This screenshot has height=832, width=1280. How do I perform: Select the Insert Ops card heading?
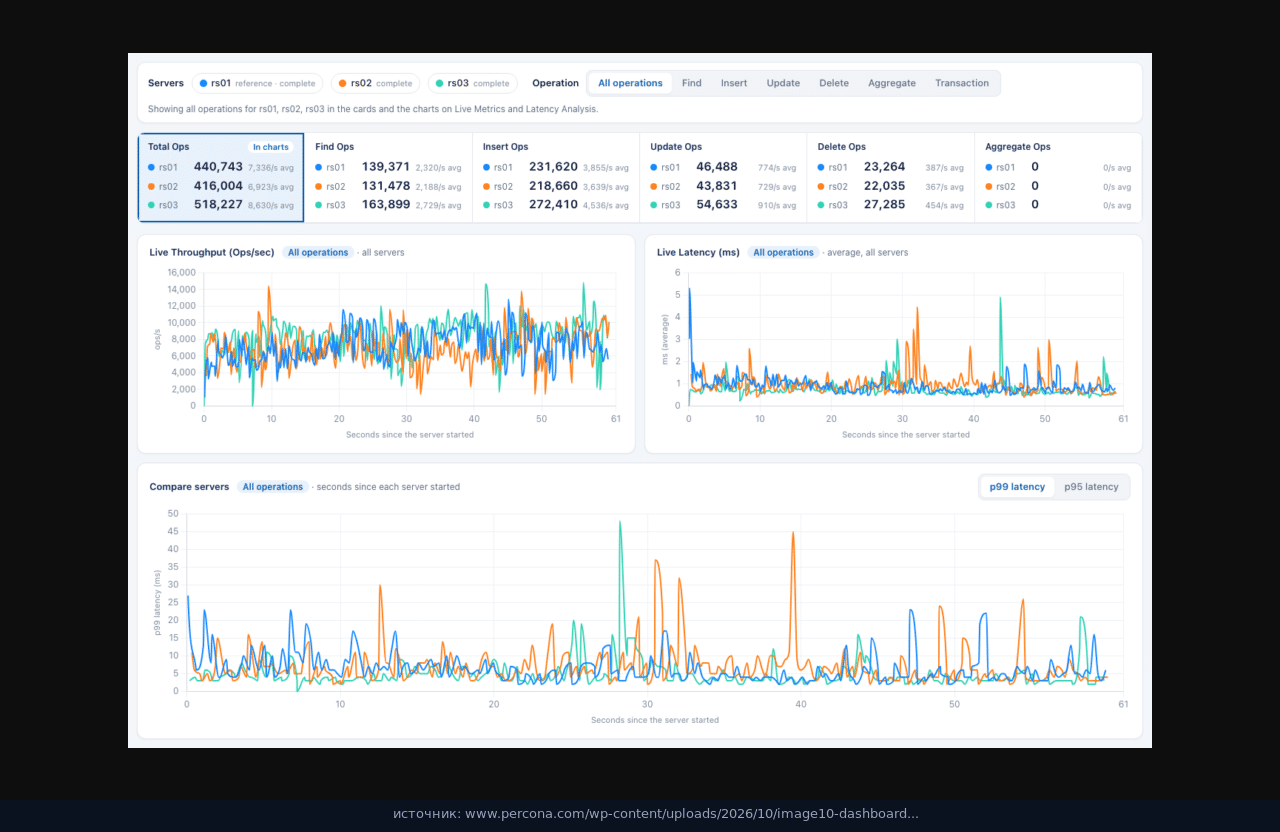tap(506, 147)
